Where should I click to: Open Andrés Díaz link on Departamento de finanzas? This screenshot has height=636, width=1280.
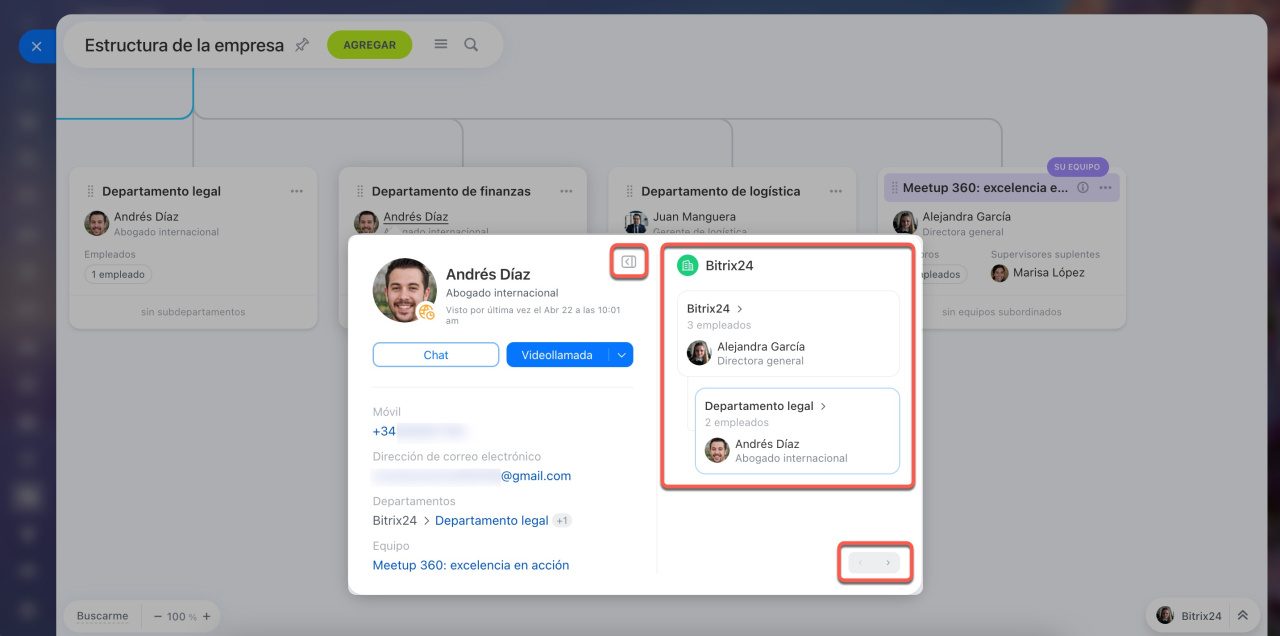(x=416, y=216)
